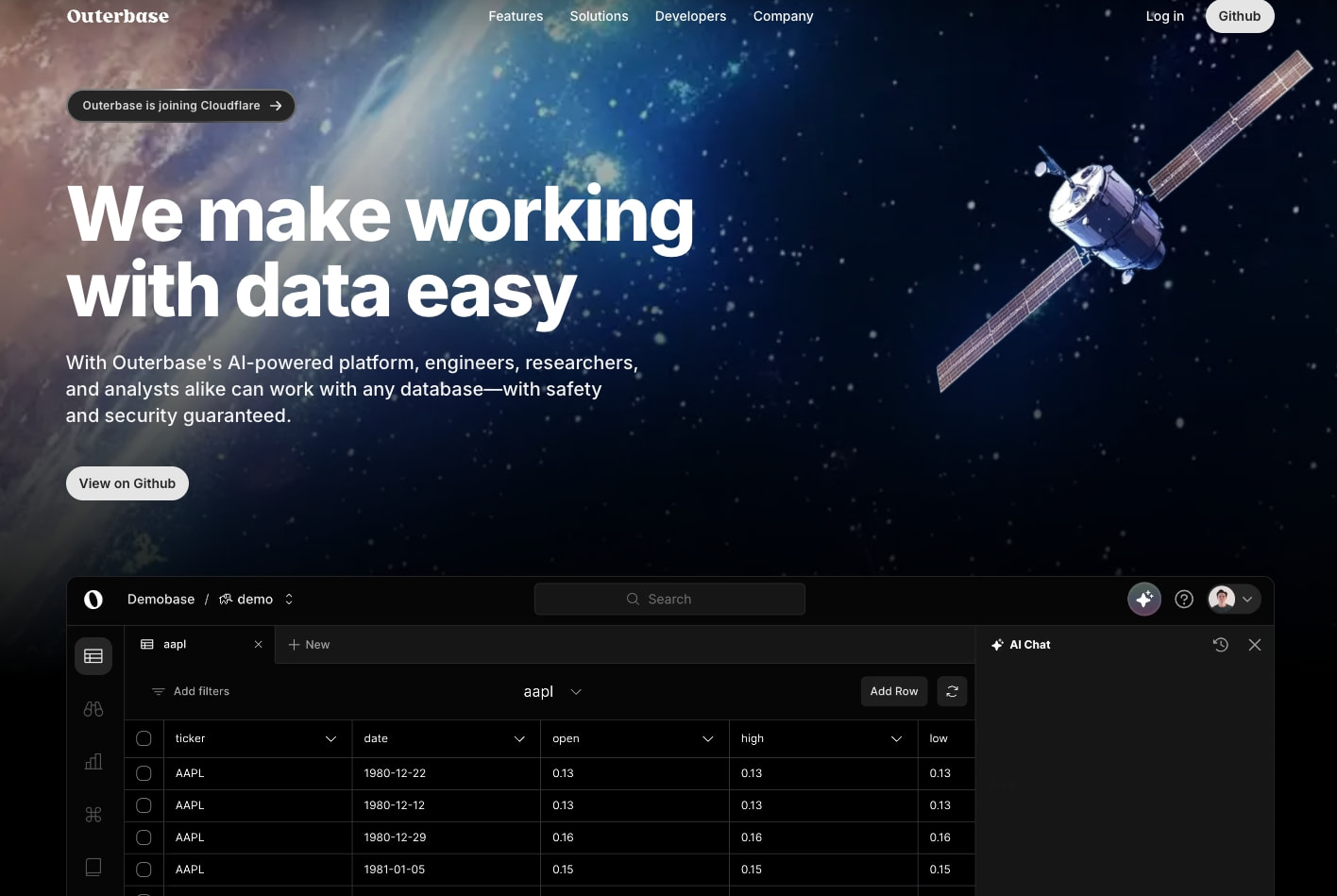Viewport: 1337px width, 896px height.
Task: Open the Features menu
Action: [x=516, y=16]
